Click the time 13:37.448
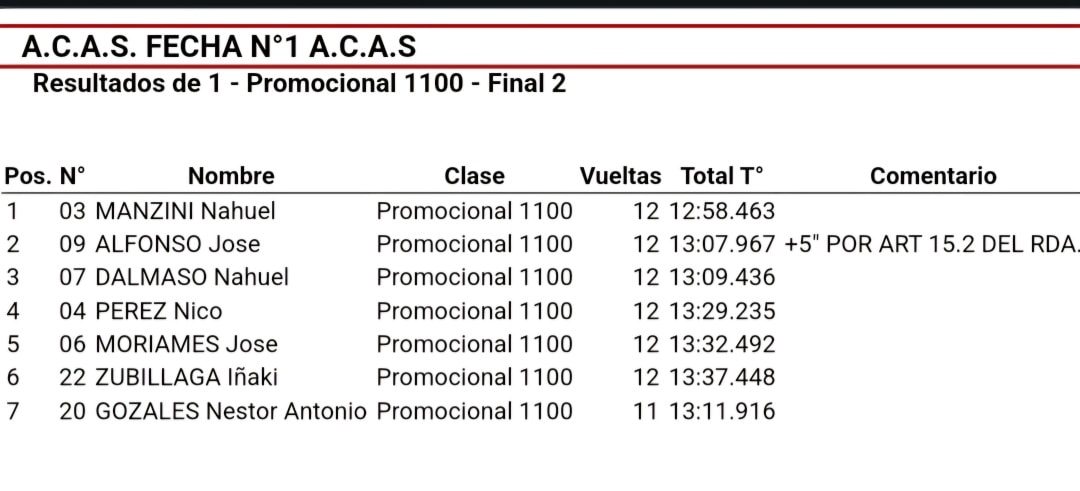This screenshot has height=491, width=1080. (723, 377)
